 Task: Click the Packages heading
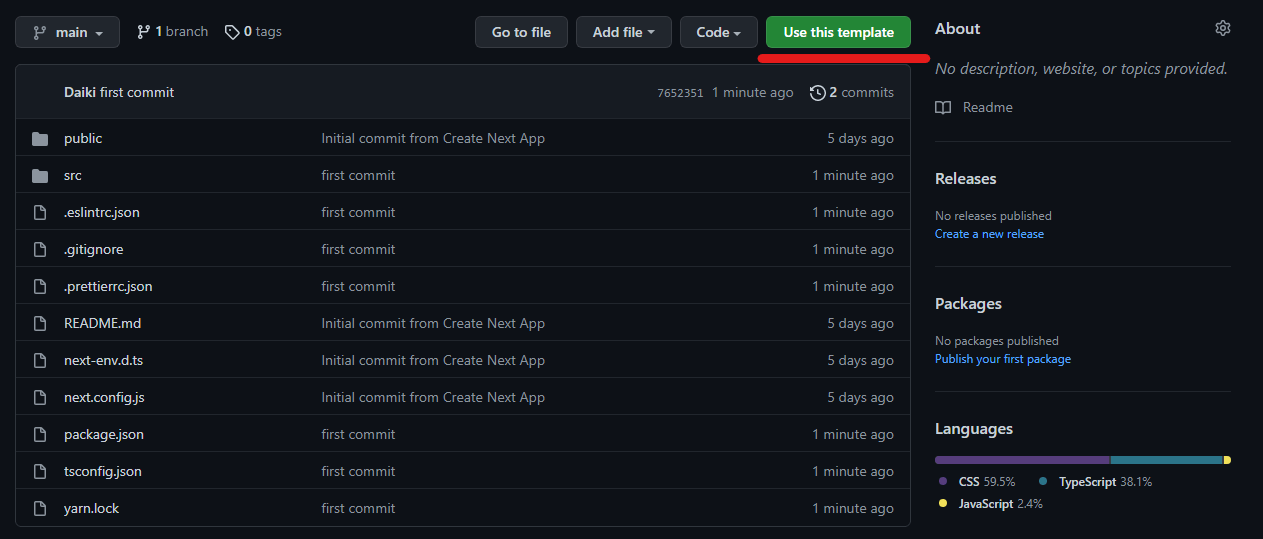click(x=968, y=304)
